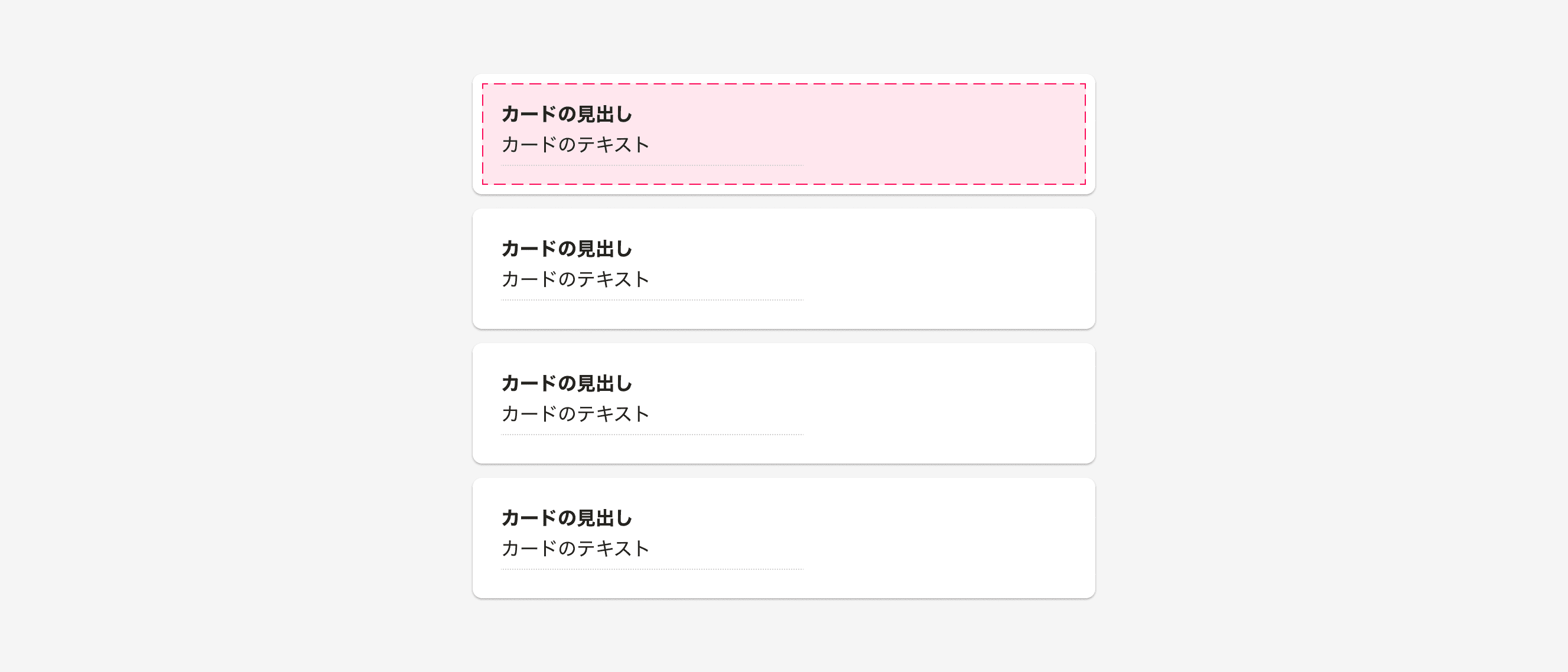Click the dotted underline in the pink card
This screenshot has height=672, width=1568.
point(651,165)
